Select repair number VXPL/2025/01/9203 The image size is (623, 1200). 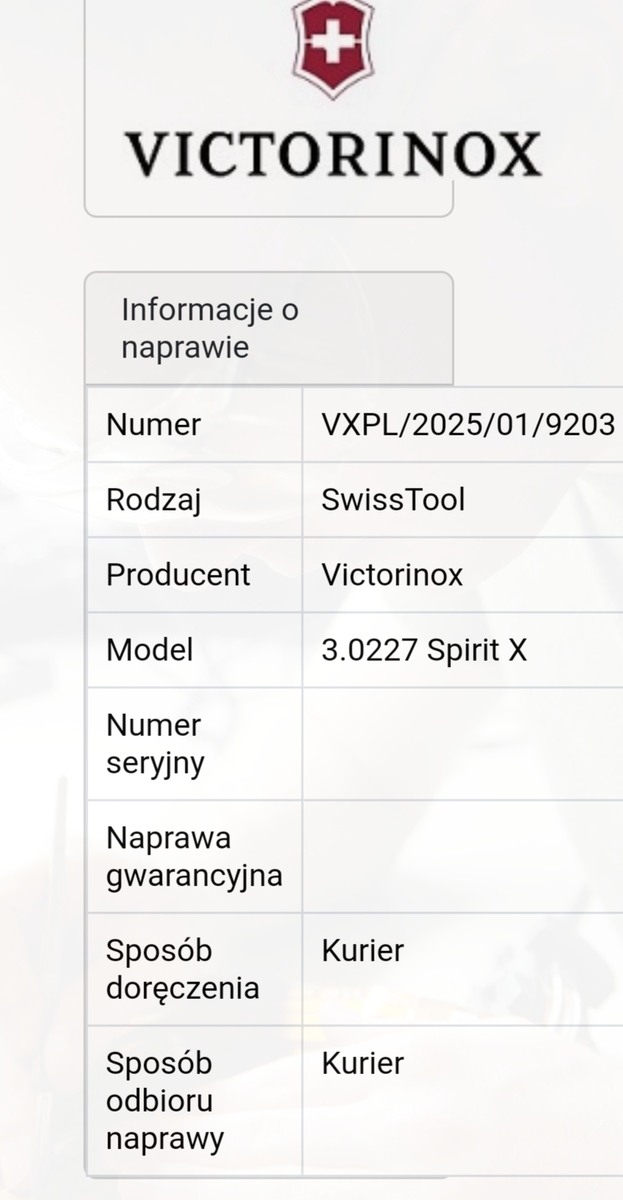468,425
